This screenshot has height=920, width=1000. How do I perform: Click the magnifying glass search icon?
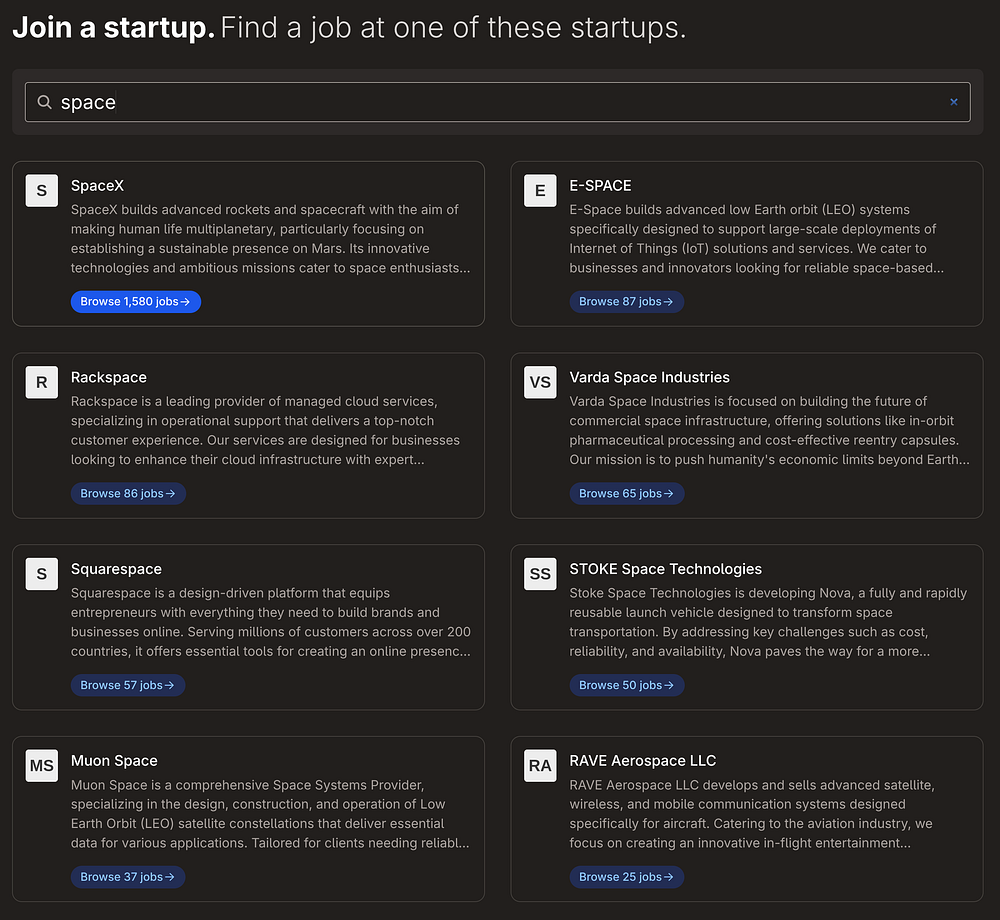point(44,102)
